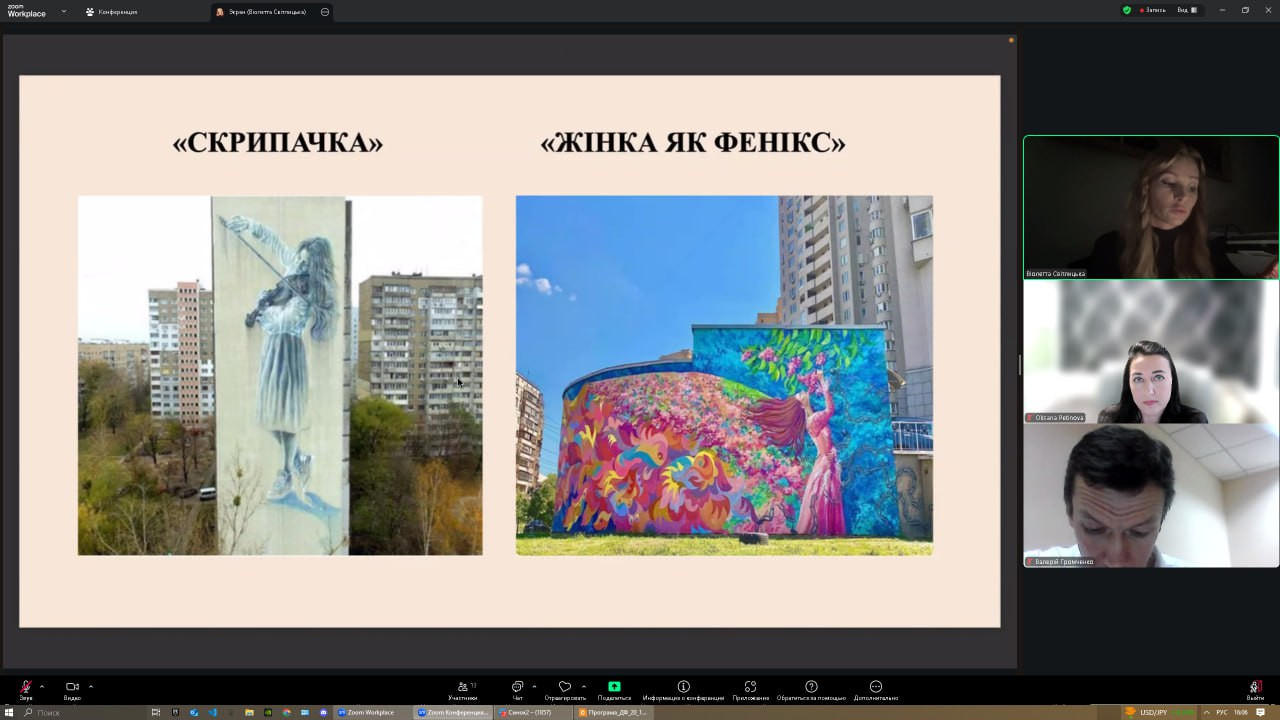Click the «ЖІНКА ЯК ФЕНІКС» slide heading

pos(693,143)
